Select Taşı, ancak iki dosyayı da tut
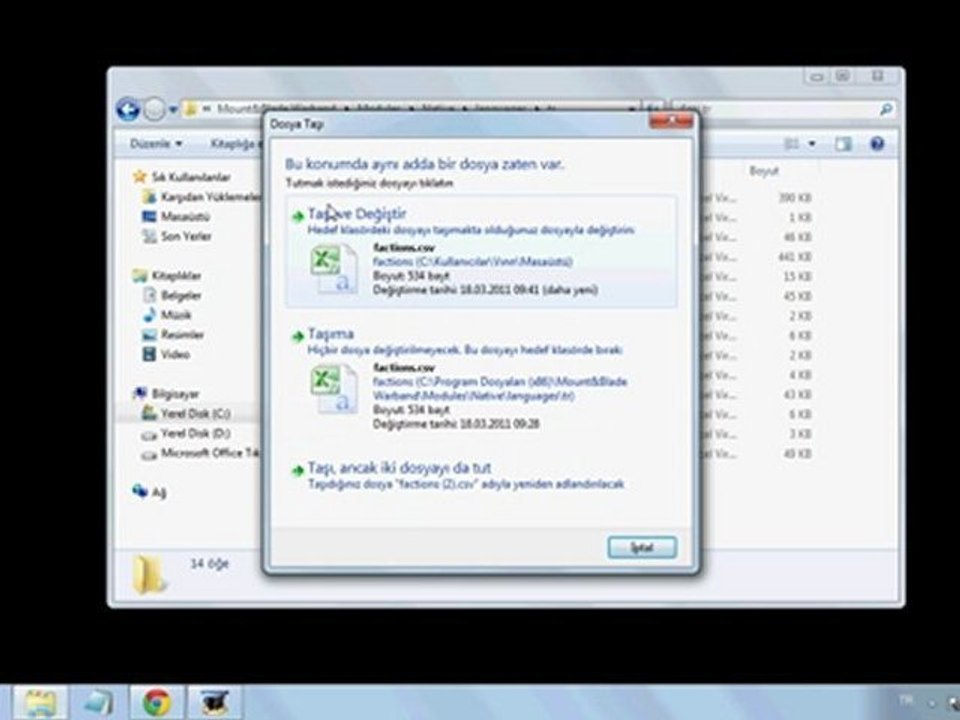The image size is (960, 720). (x=481, y=475)
